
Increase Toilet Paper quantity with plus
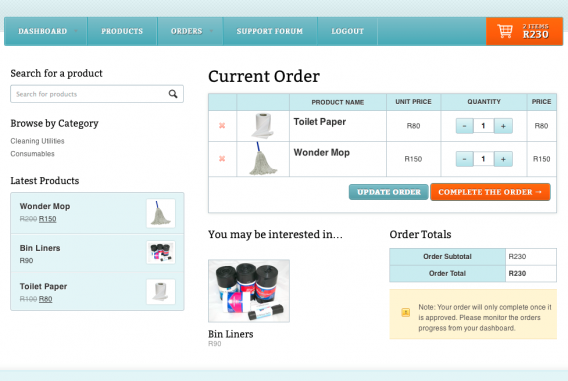[503, 126]
